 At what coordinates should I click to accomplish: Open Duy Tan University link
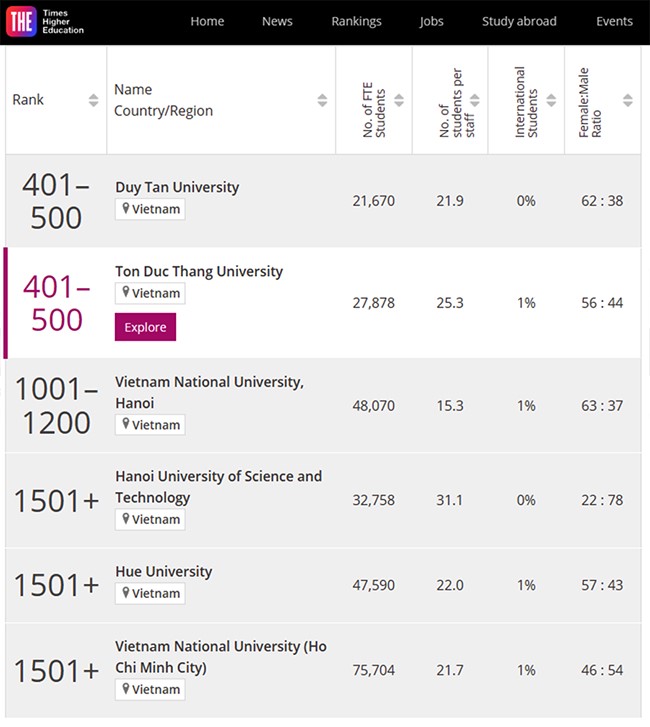point(177,187)
